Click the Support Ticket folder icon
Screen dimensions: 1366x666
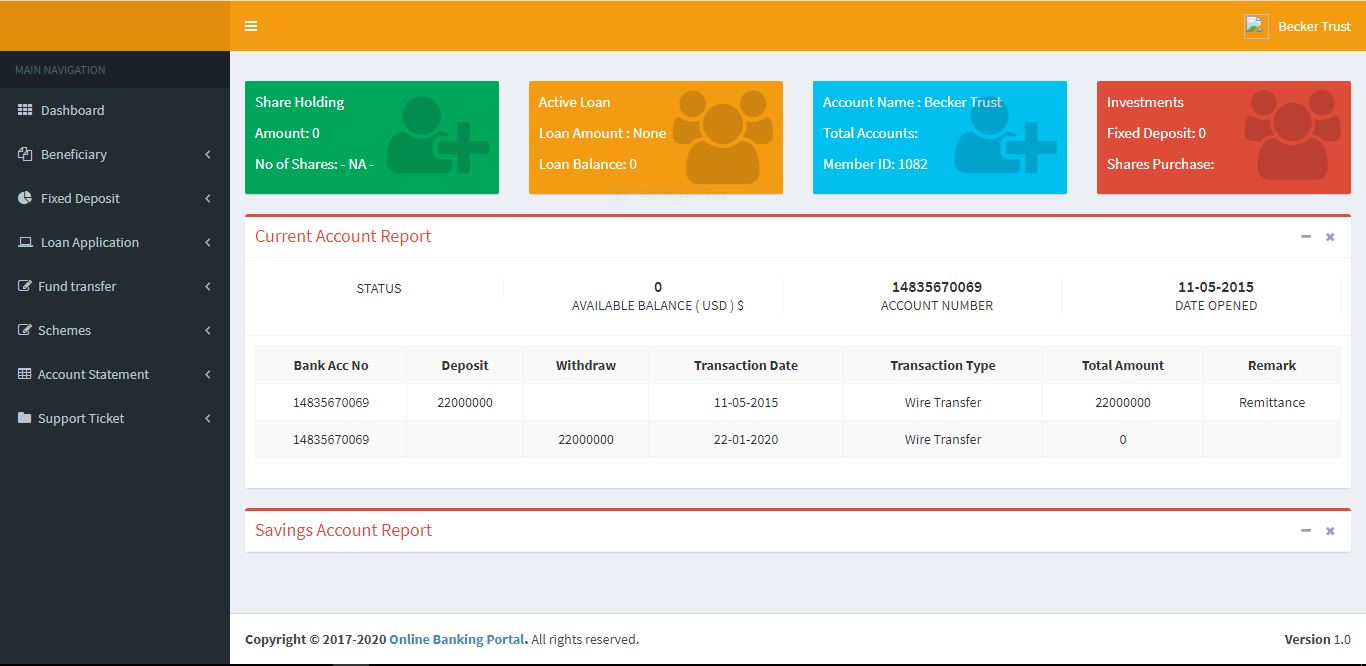click(25, 418)
